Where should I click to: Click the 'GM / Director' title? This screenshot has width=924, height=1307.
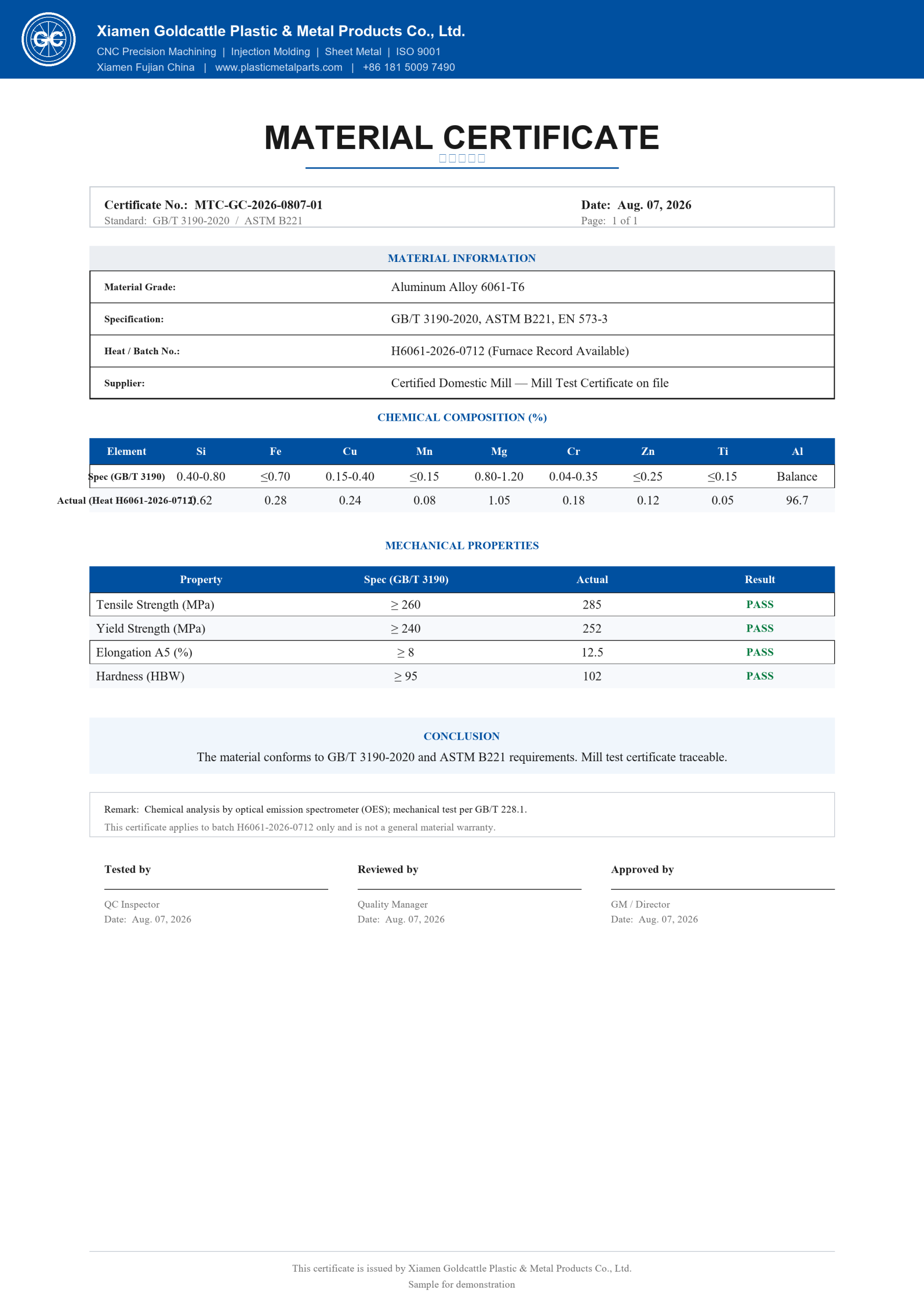[641, 905]
